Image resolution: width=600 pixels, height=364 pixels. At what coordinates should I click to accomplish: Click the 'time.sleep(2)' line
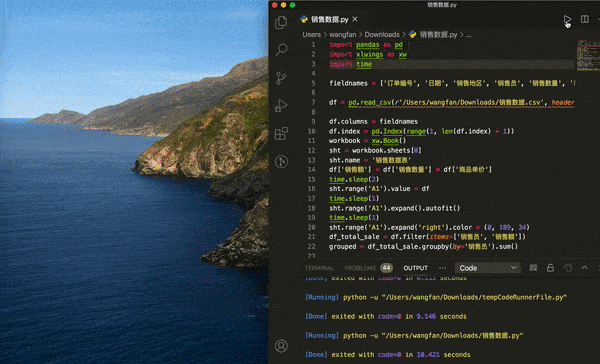pos(354,179)
